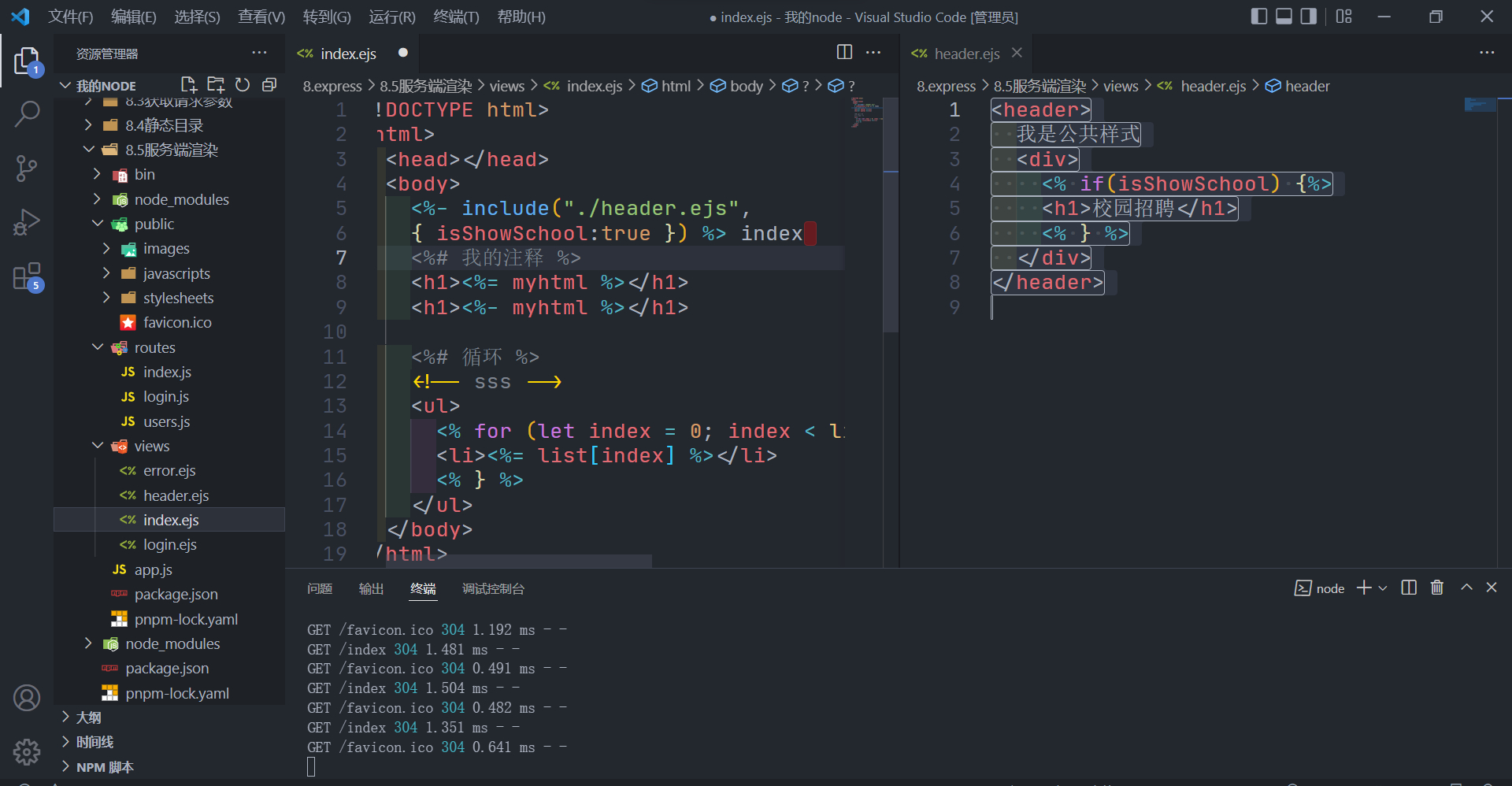Expand the bin folder

[145, 174]
